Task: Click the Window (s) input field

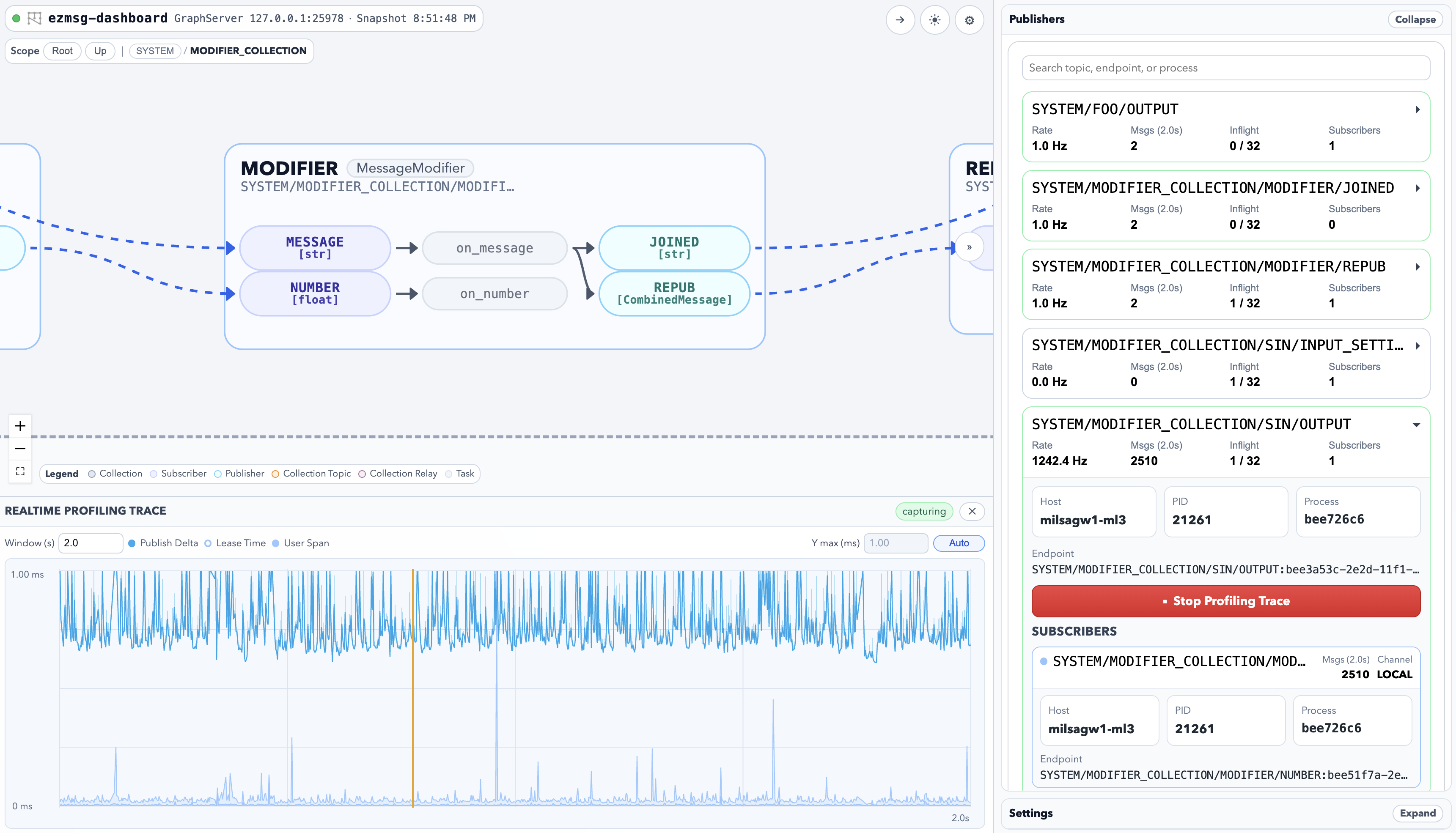Action: pyautogui.click(x=91, y=543)
